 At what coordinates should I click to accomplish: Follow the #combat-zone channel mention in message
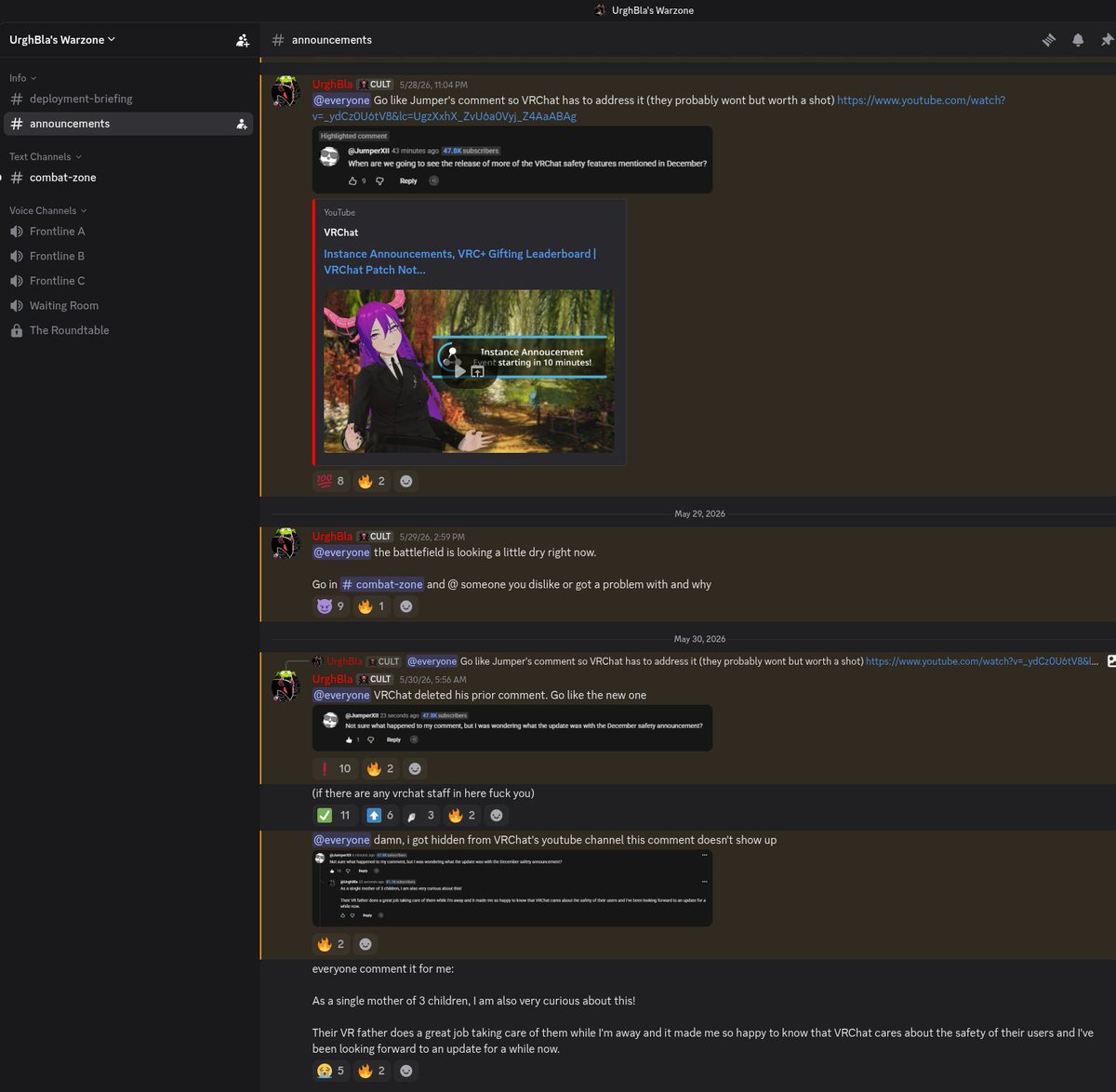tap(382, 584)
